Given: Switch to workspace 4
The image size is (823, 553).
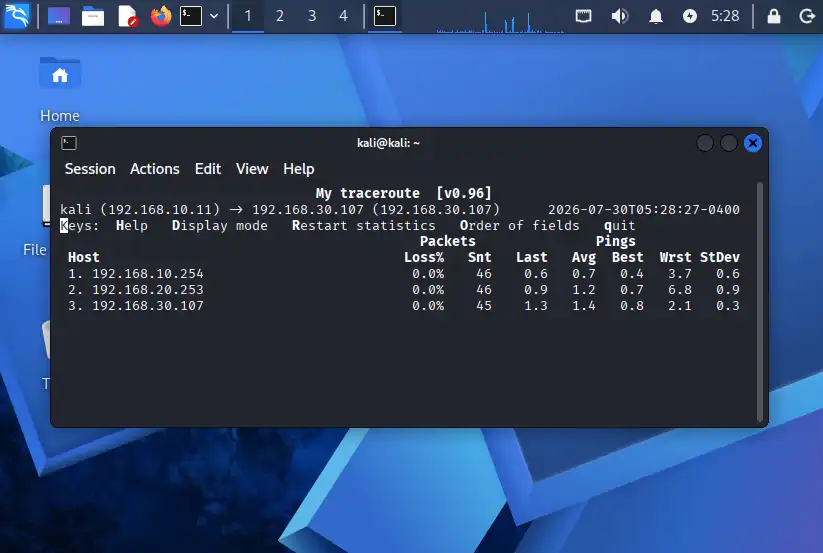Looking at the screenshot, I should 343,16.
